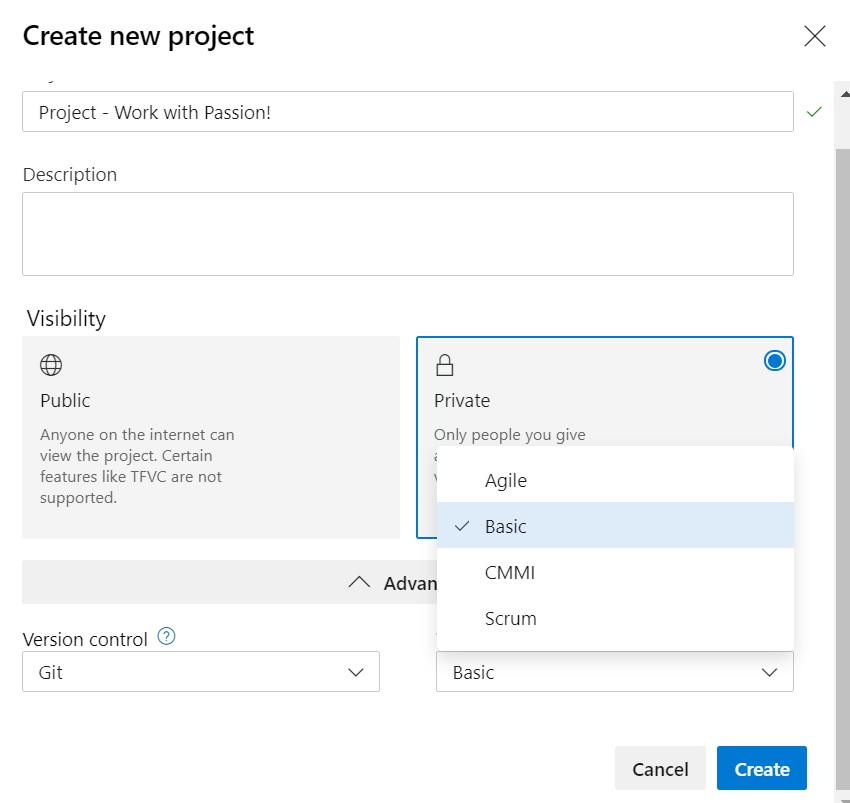
Task: Select the Private visibility radio button
Action: tap(774, 361)
